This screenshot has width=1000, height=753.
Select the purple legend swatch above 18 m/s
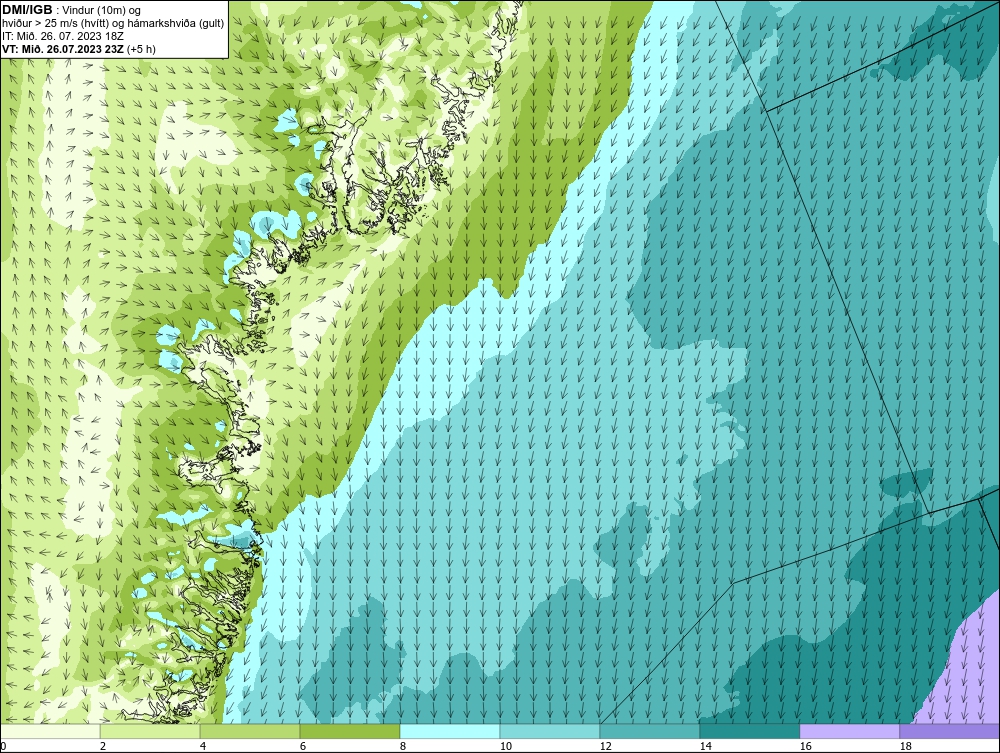tap(949, 731)
